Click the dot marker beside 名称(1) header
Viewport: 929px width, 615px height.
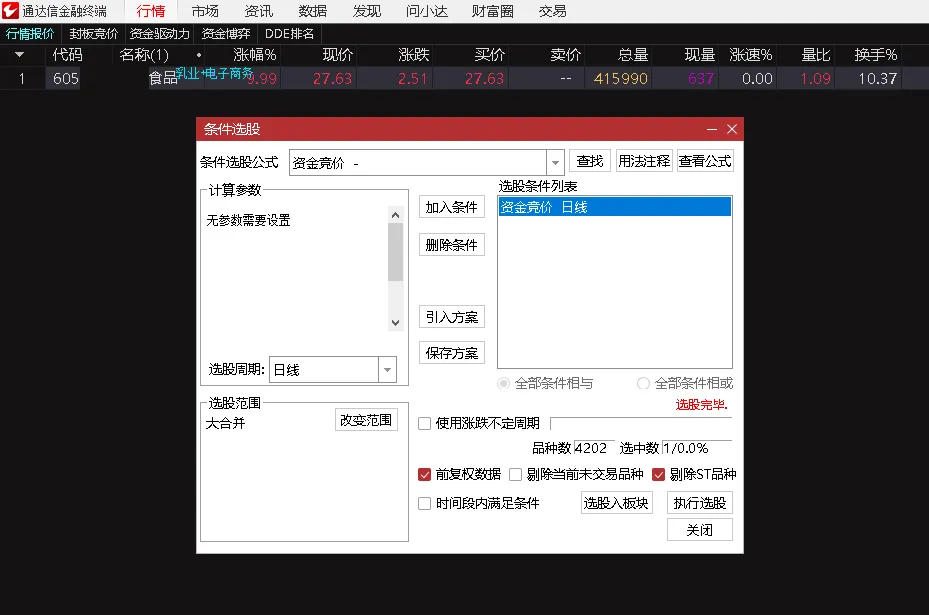tap(198, 55)
